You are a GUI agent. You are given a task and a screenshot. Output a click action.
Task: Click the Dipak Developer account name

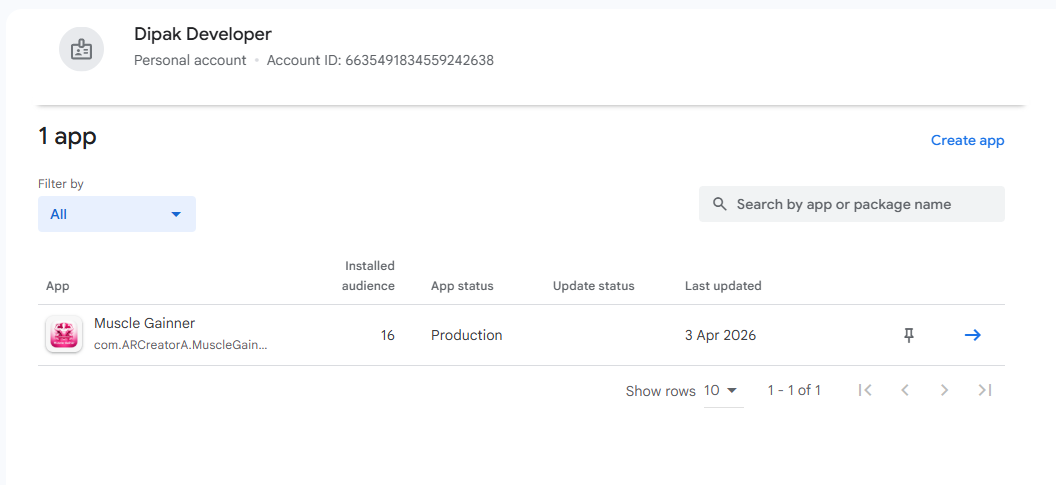203,35
